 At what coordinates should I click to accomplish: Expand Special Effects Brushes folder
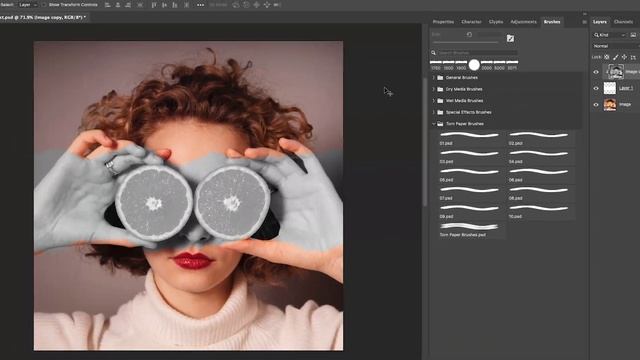pos(433,112)
